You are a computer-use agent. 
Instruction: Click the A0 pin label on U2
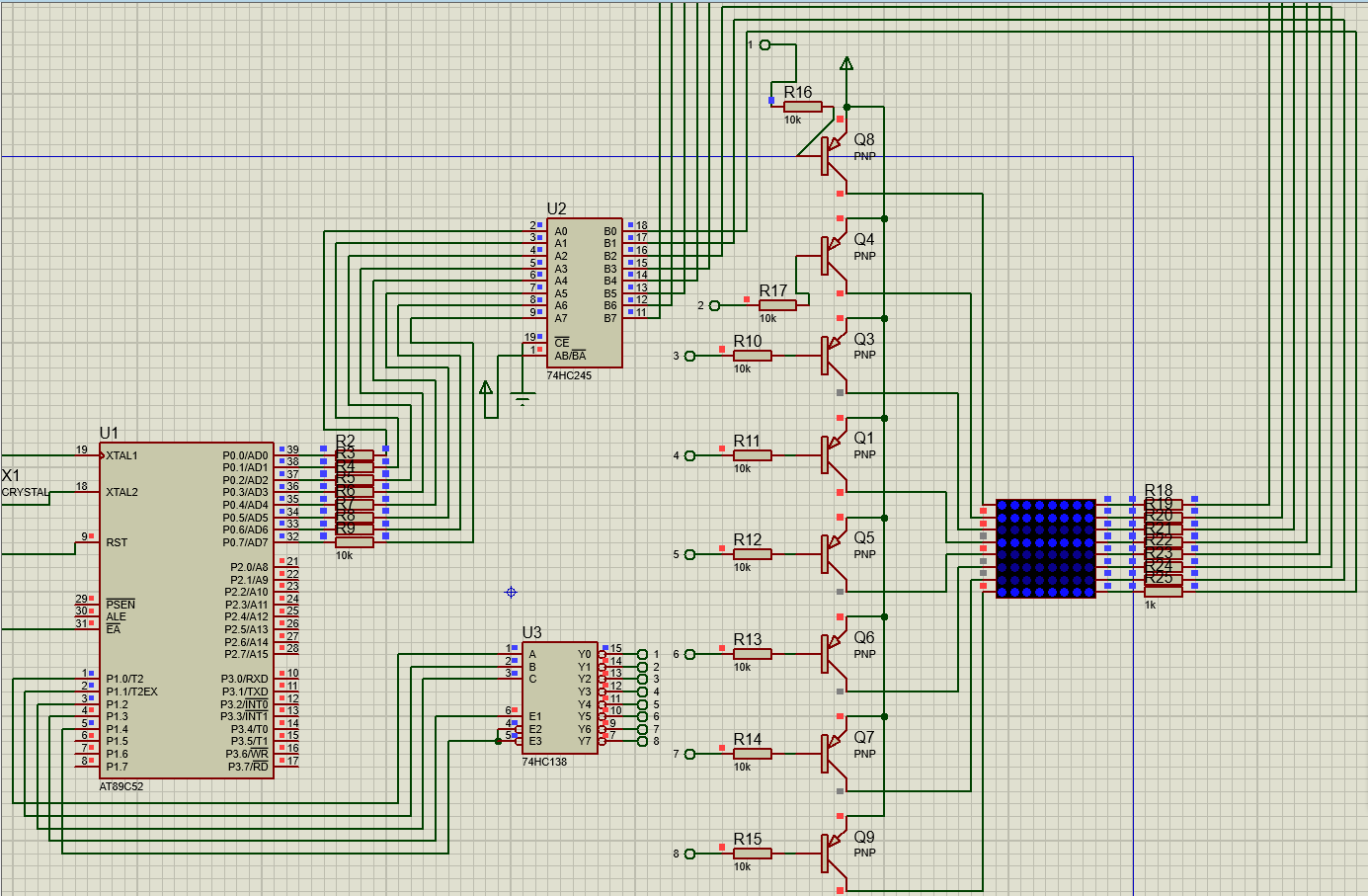(561, 231)
